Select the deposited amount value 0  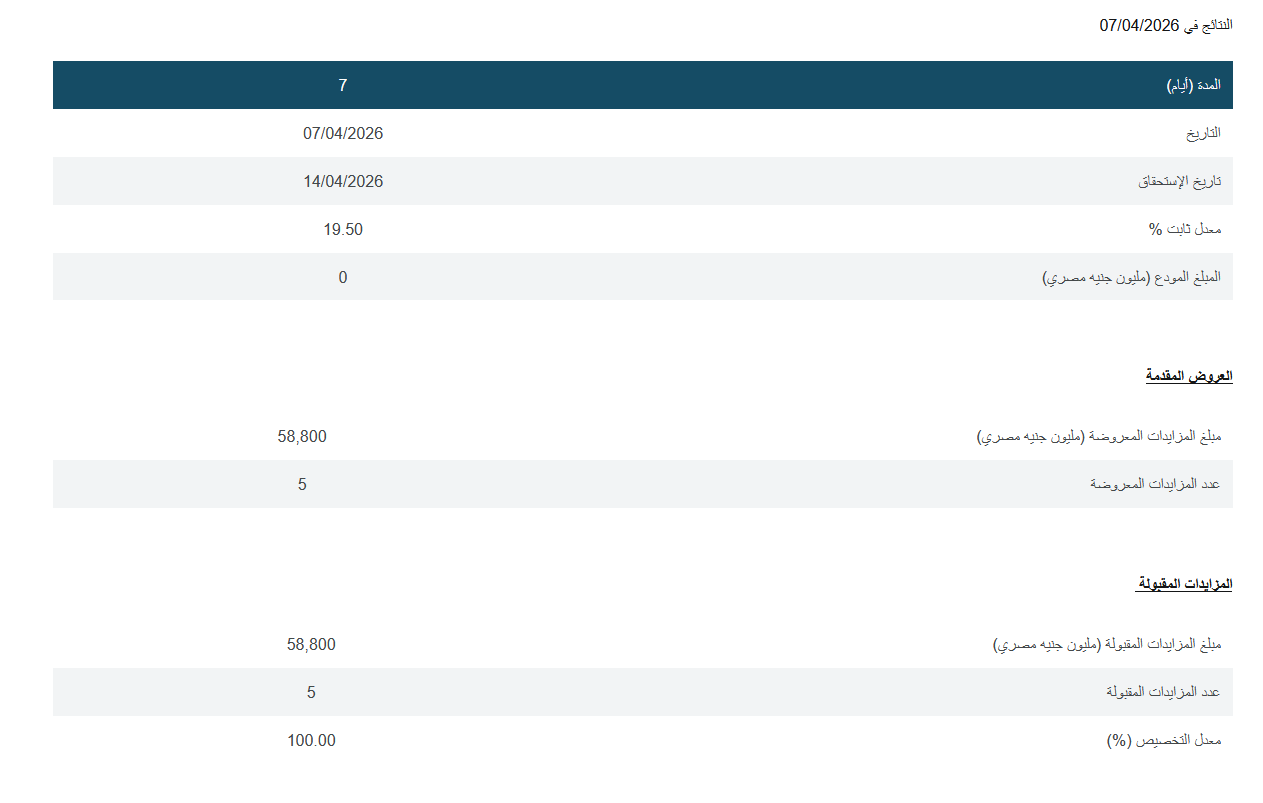pyautogui.click(x=343, y=277)
